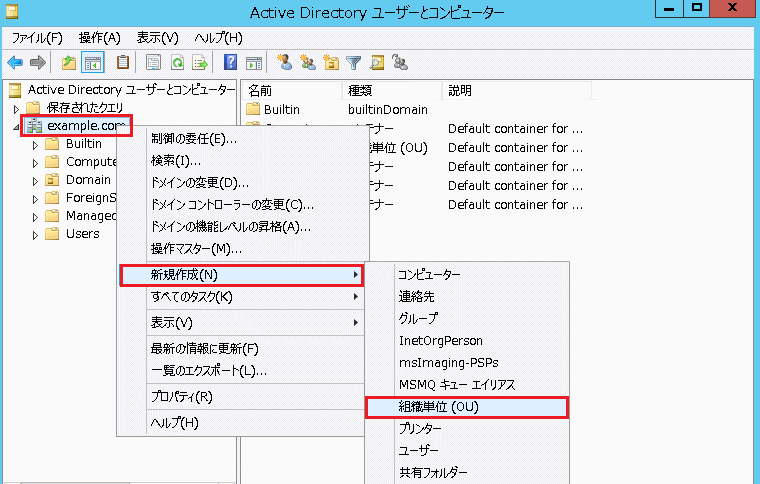Viewport: 760px width, 484px height.
Task: Open the すべてのタスク(K) submenu
Action: click(x=241, y=297)
